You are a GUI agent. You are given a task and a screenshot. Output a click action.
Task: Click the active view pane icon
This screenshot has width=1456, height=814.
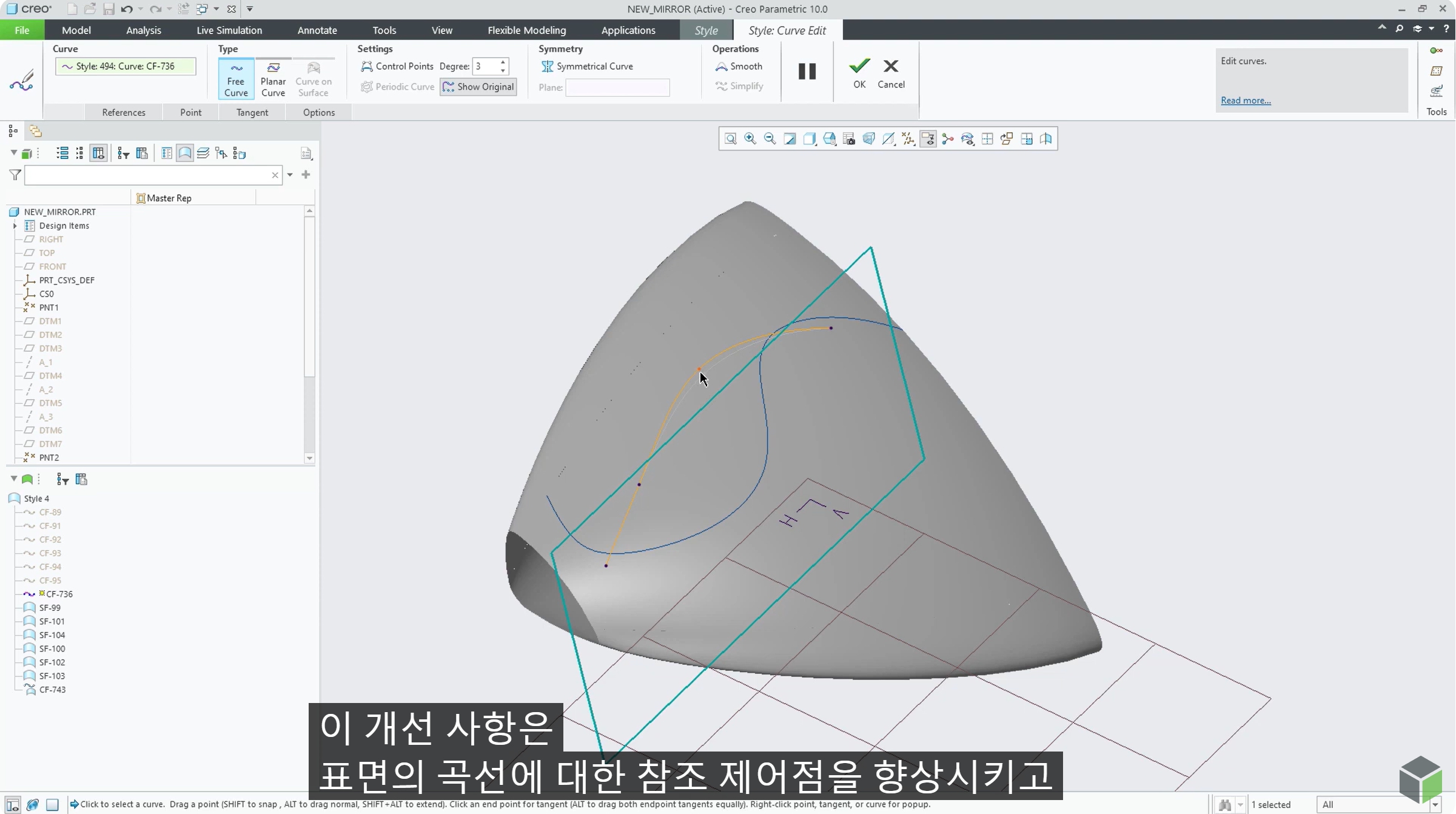pos(1027,139)
